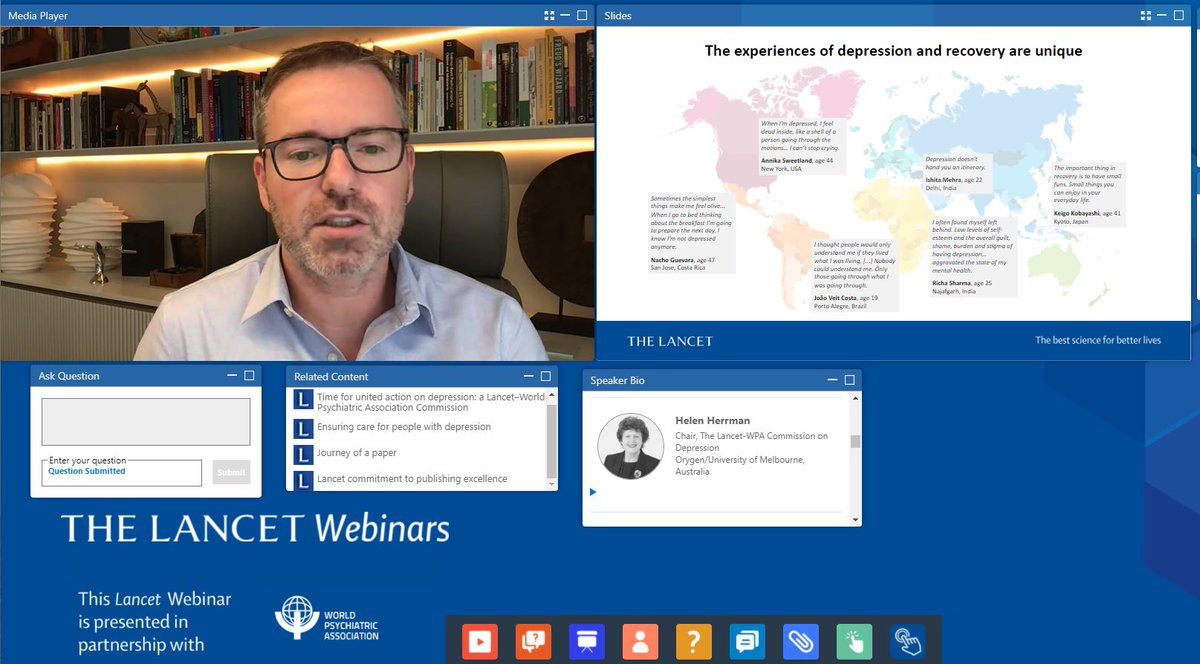Open the Slides presentation dock icon
1200x664 pixels.
(587, 640)
